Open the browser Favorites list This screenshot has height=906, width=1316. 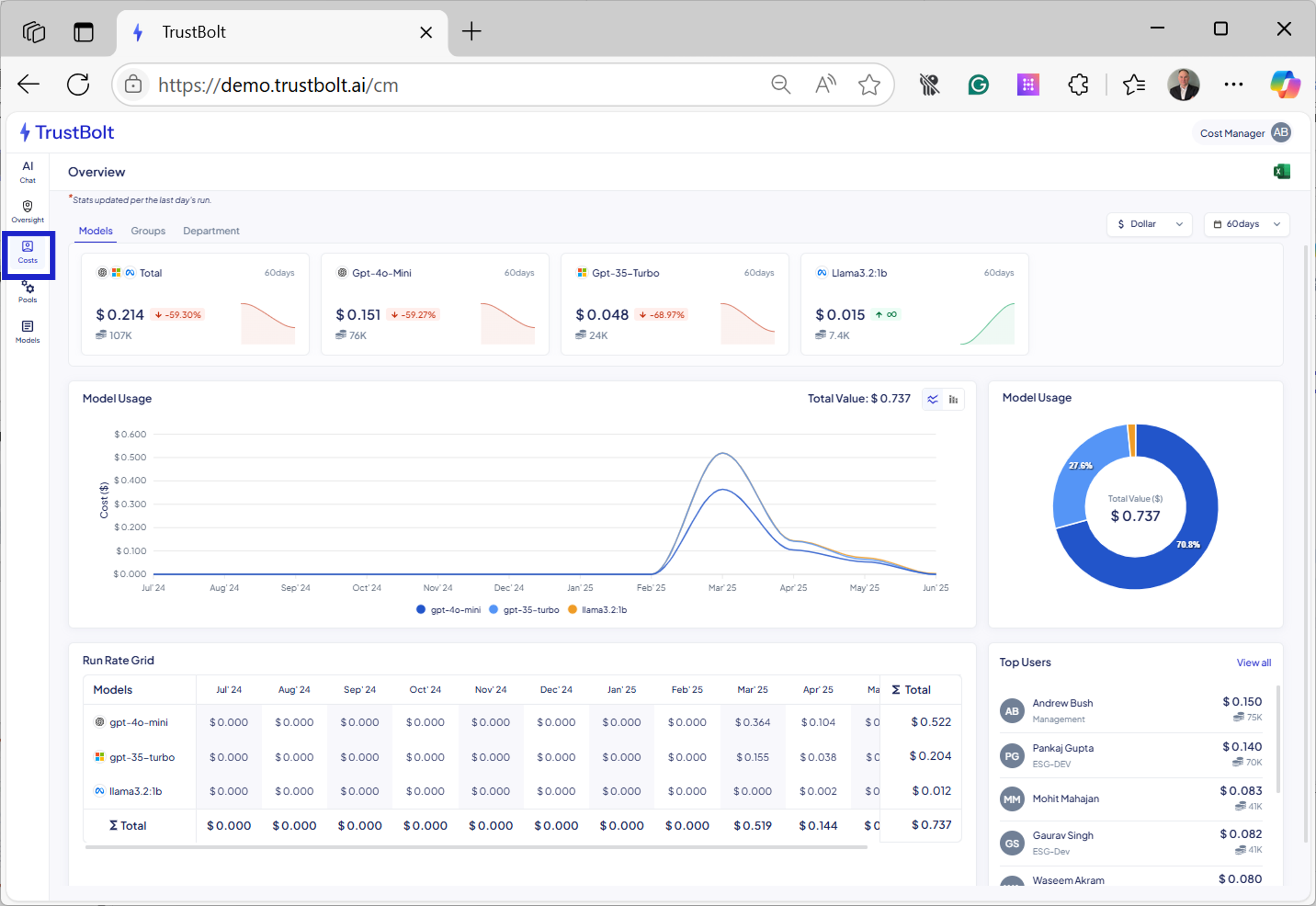click(1134, 85)
